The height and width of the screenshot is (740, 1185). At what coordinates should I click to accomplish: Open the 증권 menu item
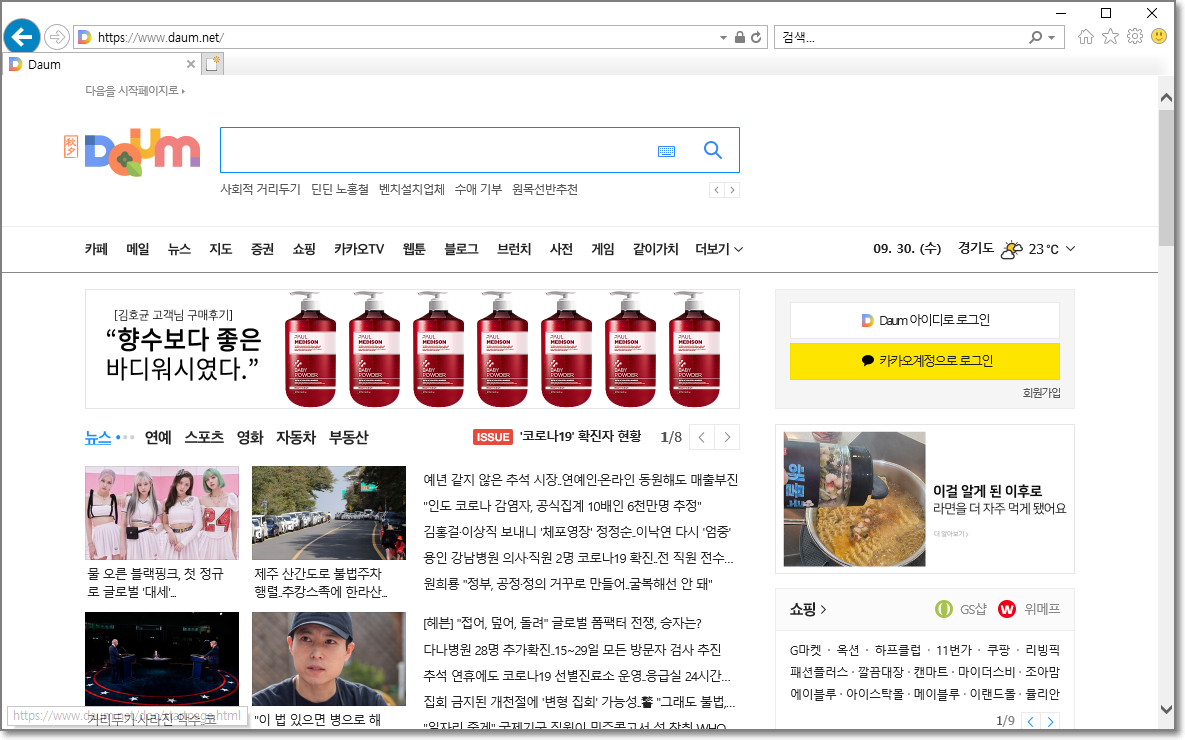coord(262,249)
